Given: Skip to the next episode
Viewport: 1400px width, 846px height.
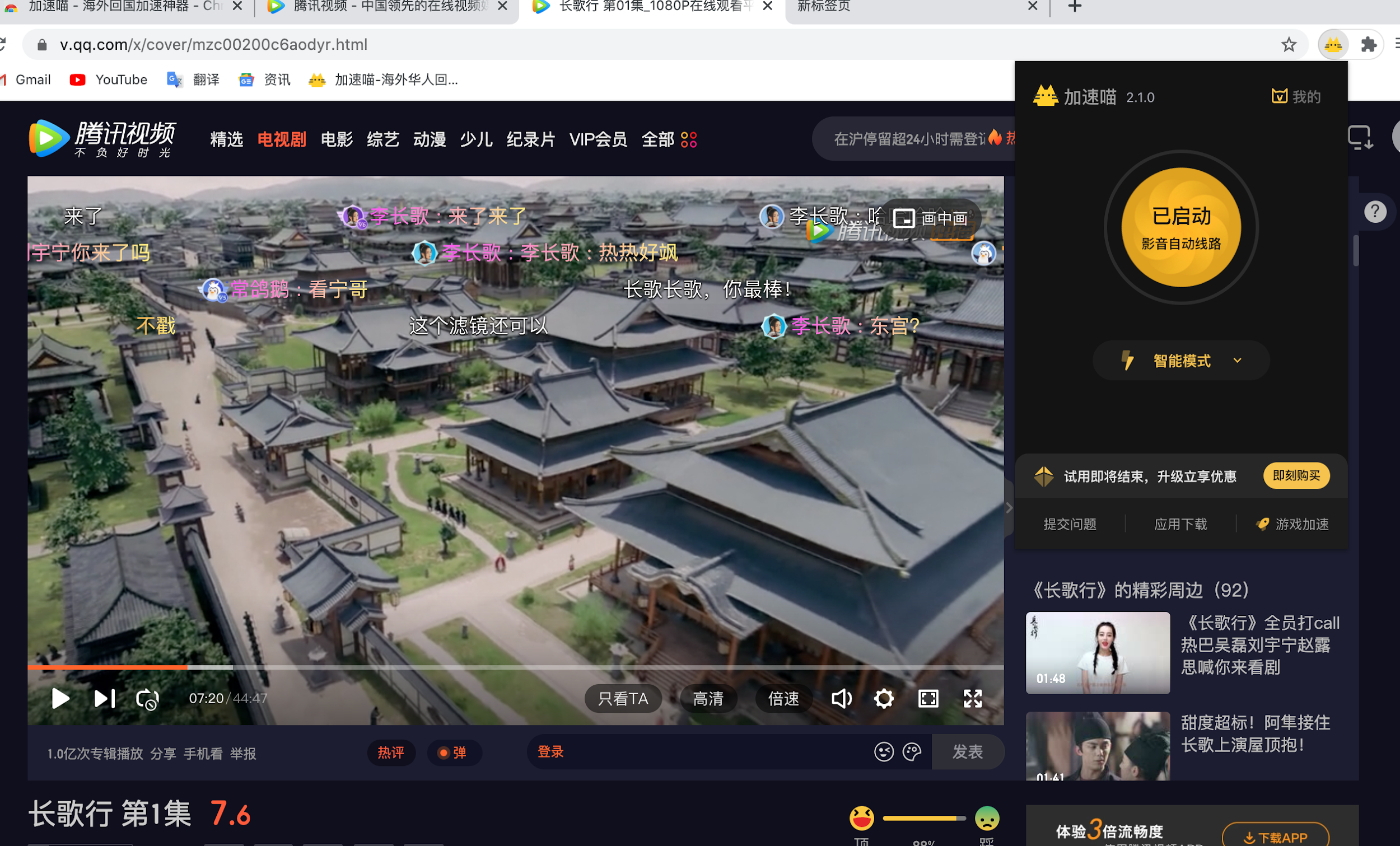Looking at the screenshot, I should click(x=105, y=698).
